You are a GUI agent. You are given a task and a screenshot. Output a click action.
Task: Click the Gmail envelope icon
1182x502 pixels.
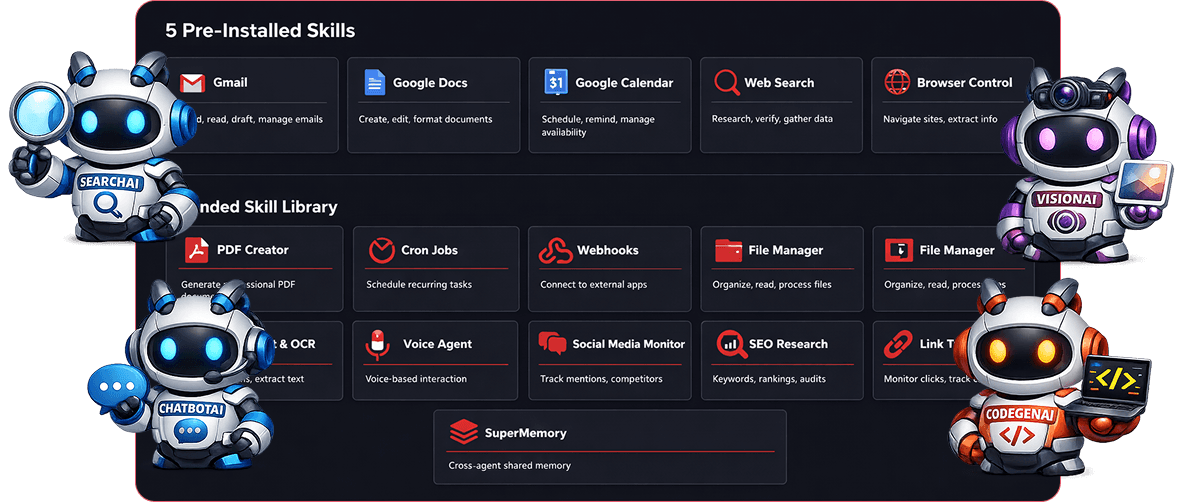[192, 83]
